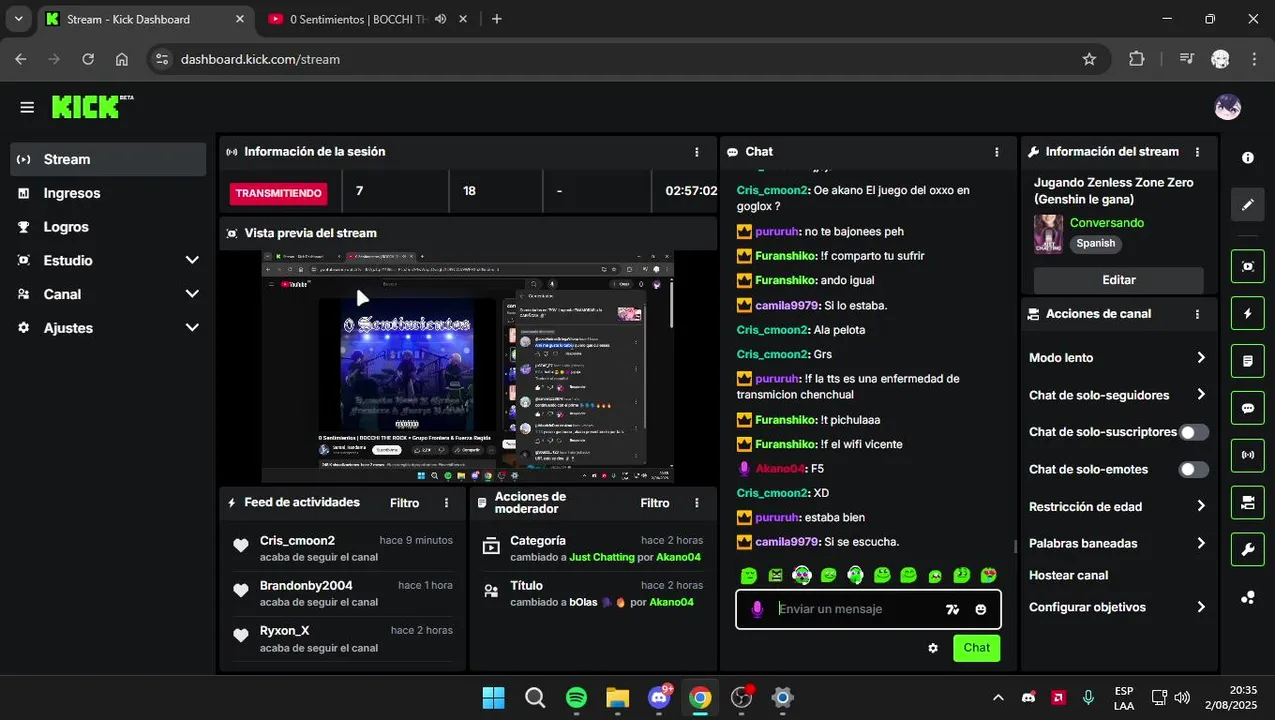This screenshot has height=720, width=1275.
Task: Toggle the wrench stream info icon in right sidebar
Action: click(1248, 549)
